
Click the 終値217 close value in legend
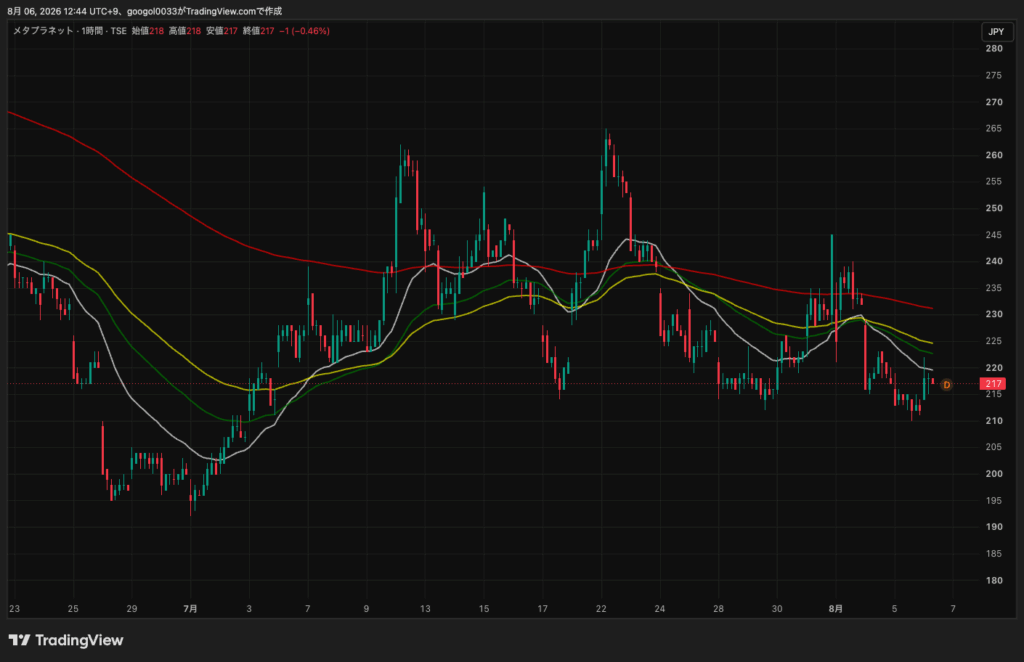click(x=259, y=31)
